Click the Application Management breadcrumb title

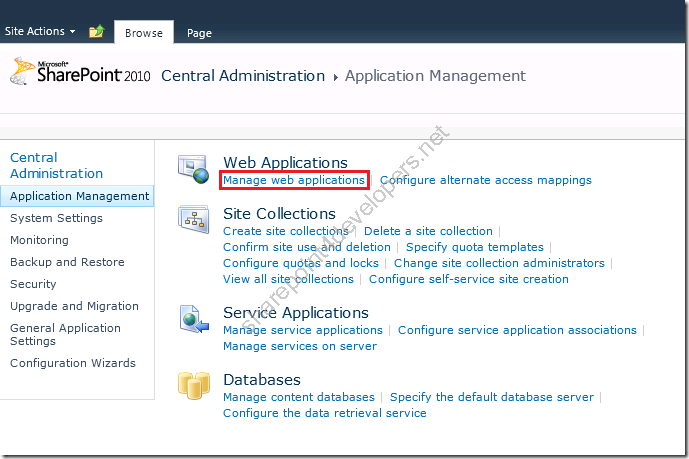tap(435, 76)
